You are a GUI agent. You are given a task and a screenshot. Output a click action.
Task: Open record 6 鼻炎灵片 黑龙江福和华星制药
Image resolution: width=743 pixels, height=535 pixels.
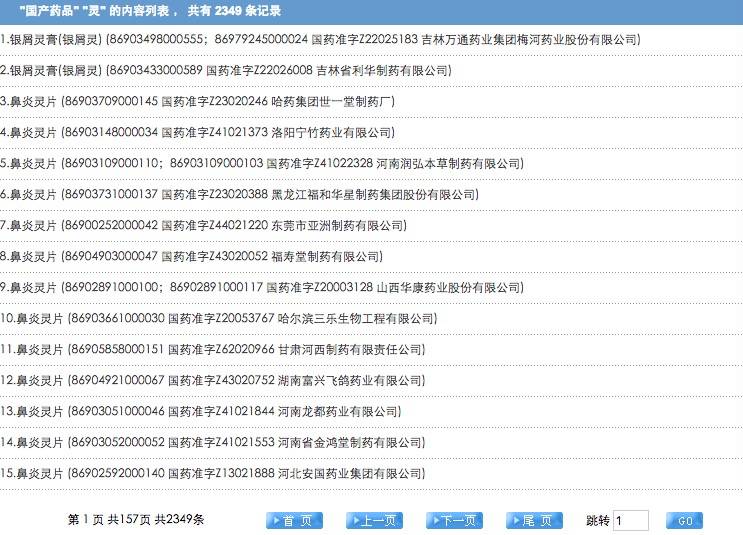click(239, 194)
